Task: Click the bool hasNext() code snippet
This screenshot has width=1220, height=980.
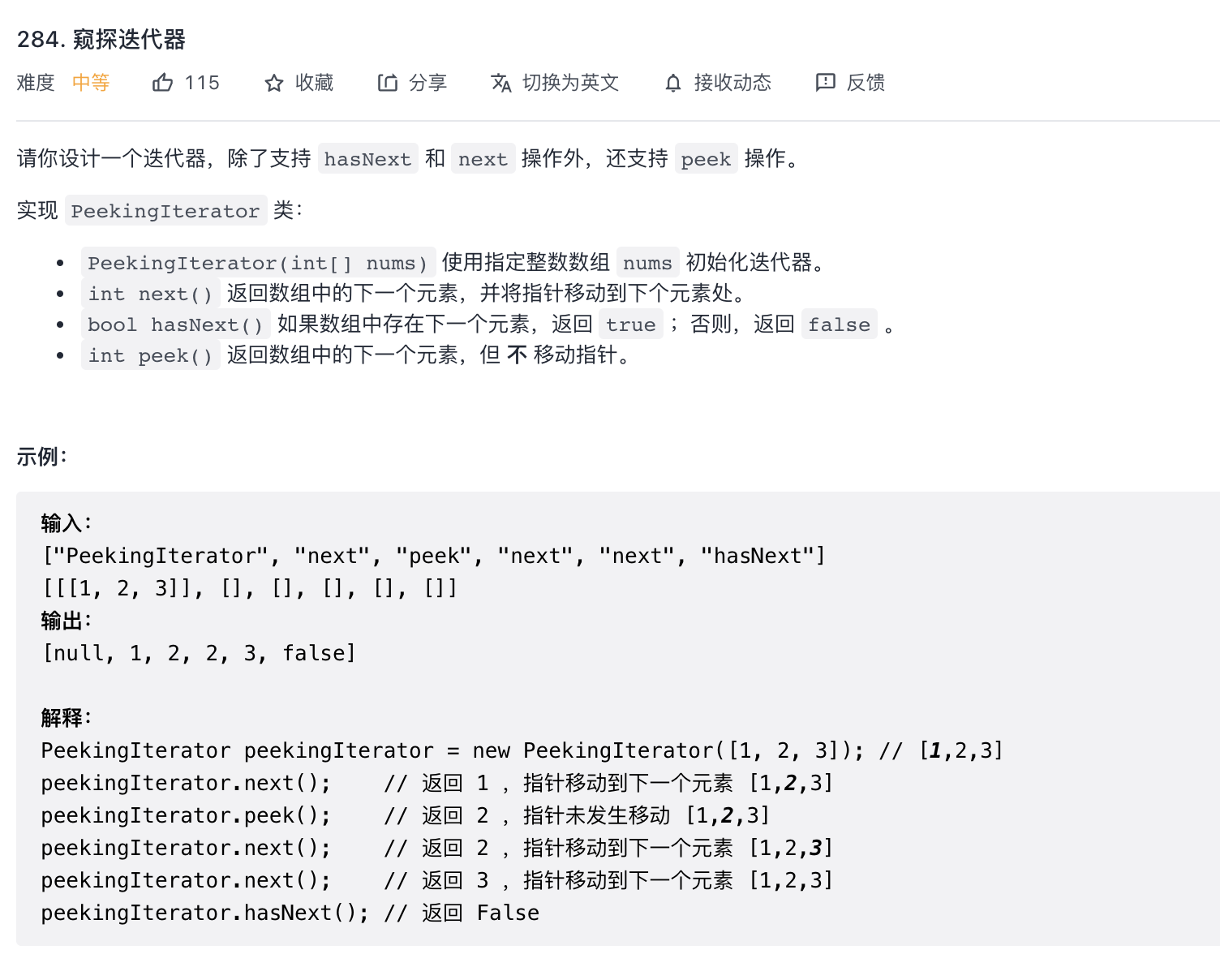Action: (x=175, y=325)
